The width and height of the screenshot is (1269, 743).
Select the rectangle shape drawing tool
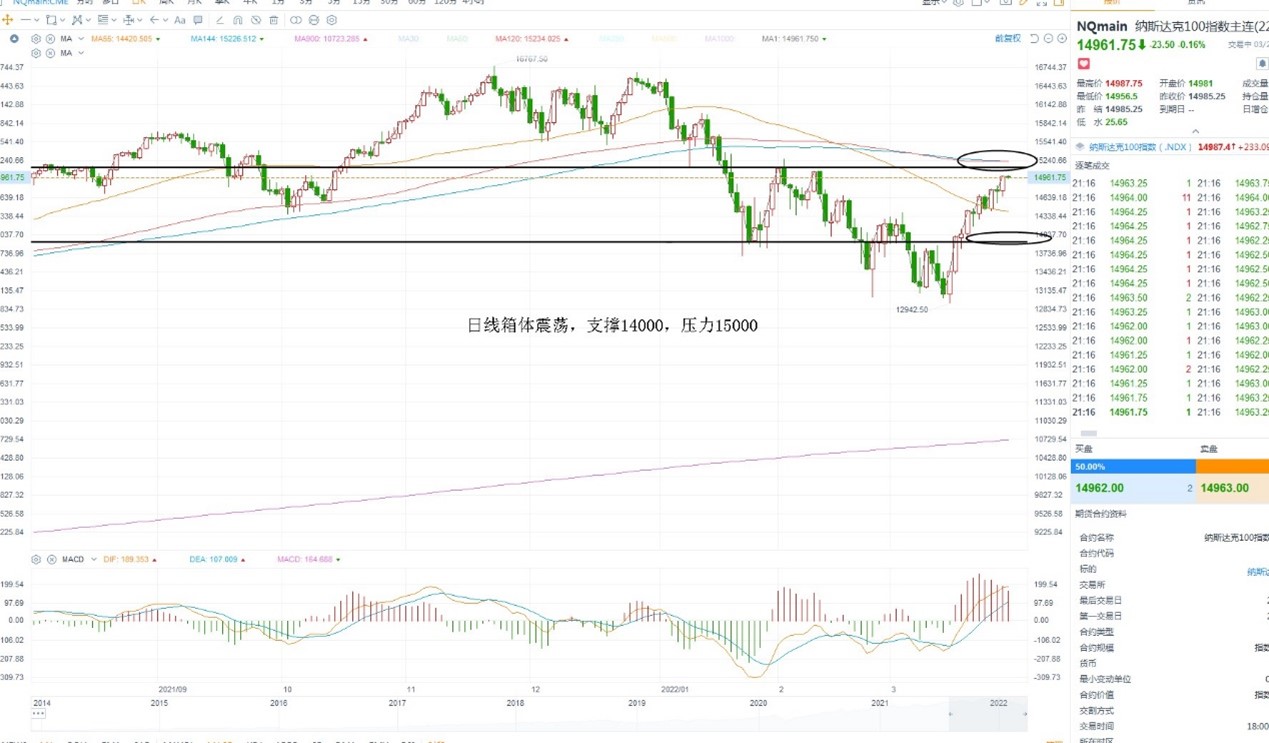click(x=51, y=20)
